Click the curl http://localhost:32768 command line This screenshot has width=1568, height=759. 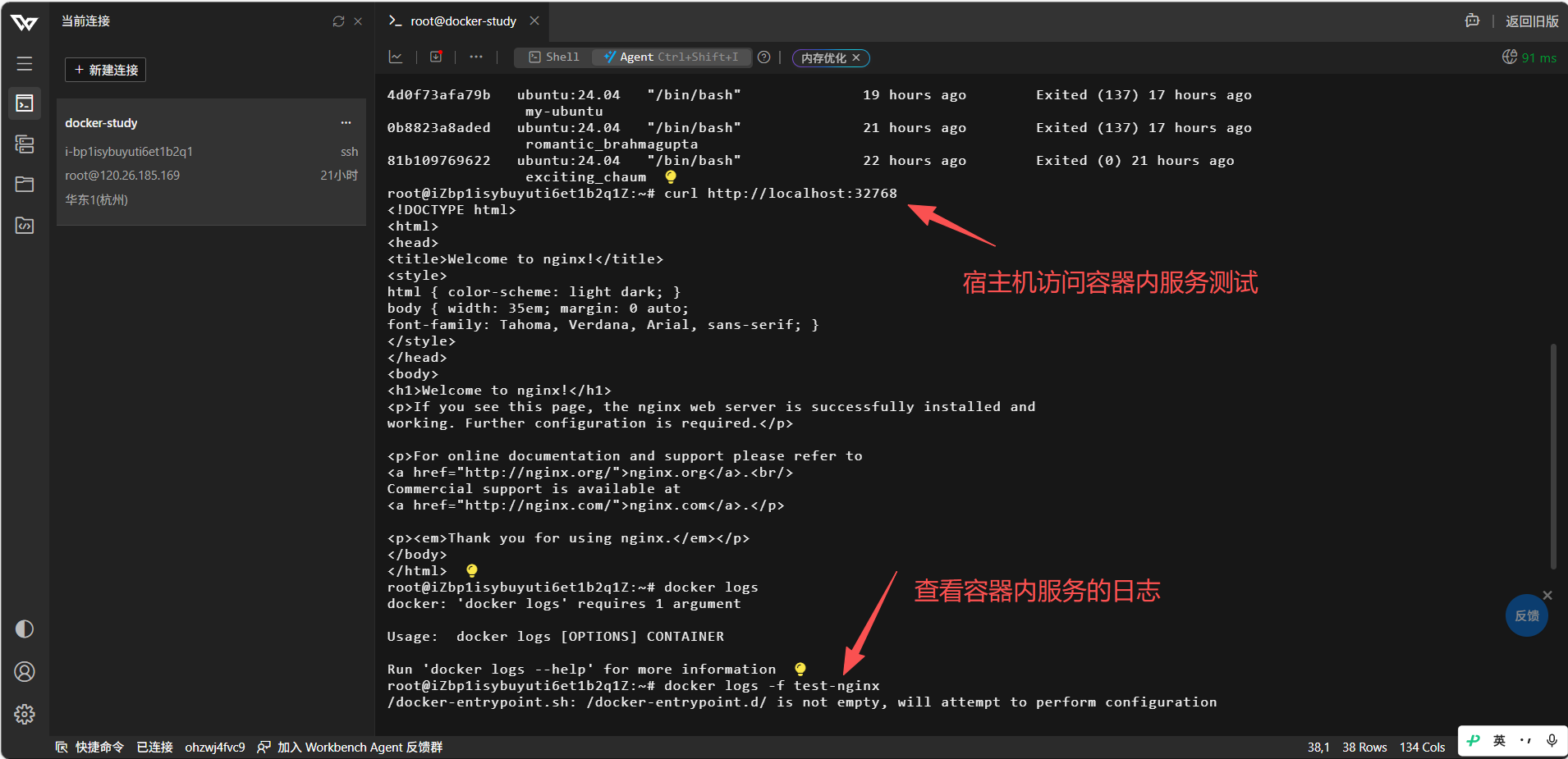(781, 194)
